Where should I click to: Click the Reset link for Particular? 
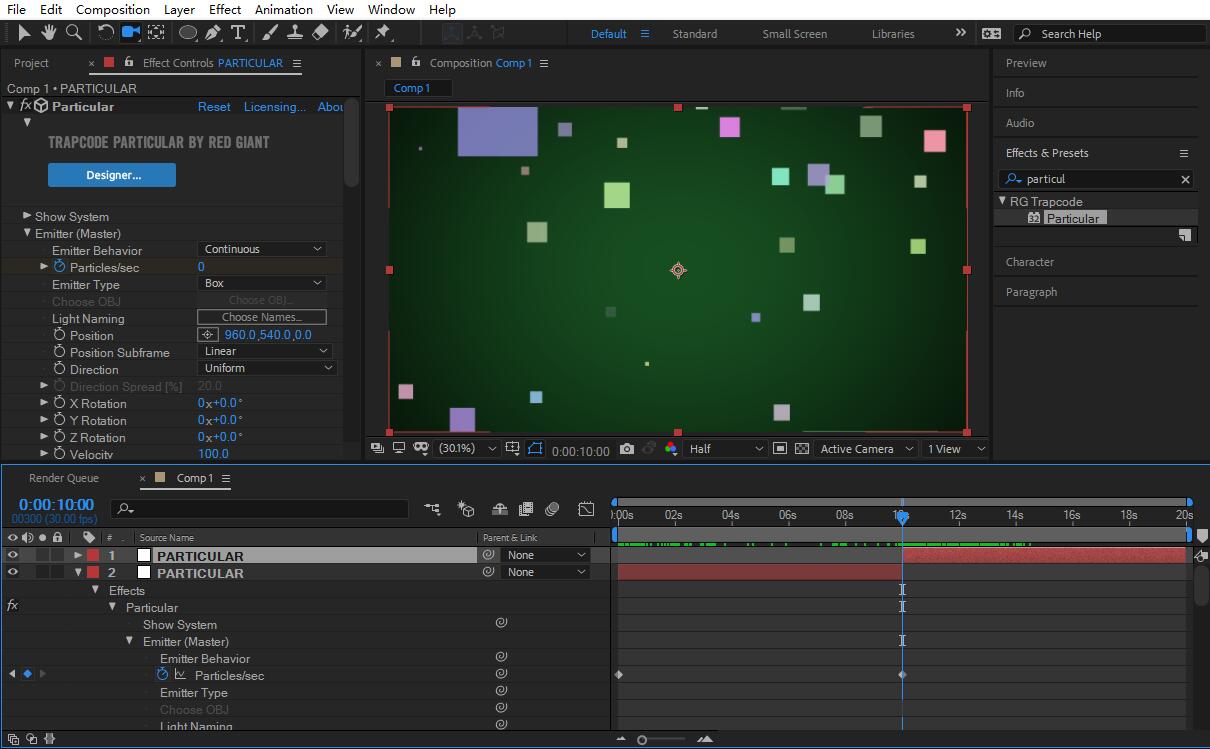coord(214,106)
